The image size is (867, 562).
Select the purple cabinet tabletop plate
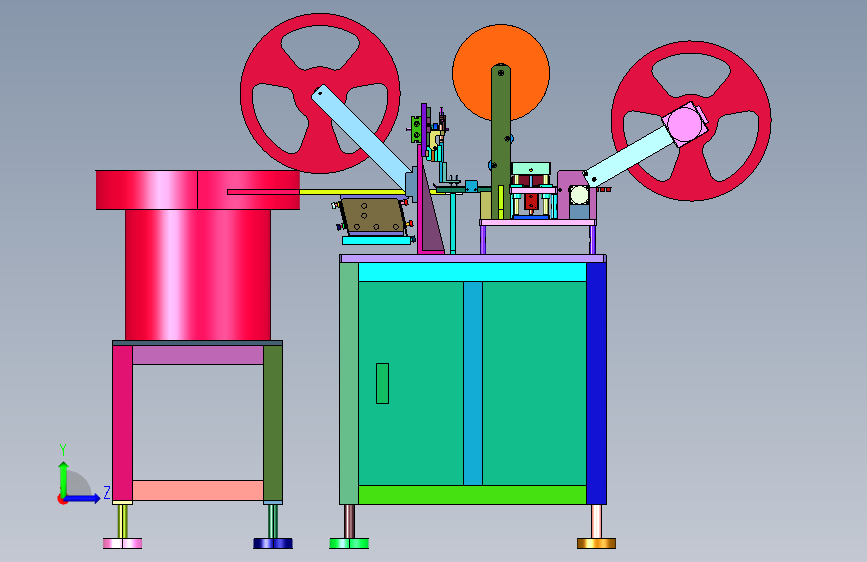473,258
